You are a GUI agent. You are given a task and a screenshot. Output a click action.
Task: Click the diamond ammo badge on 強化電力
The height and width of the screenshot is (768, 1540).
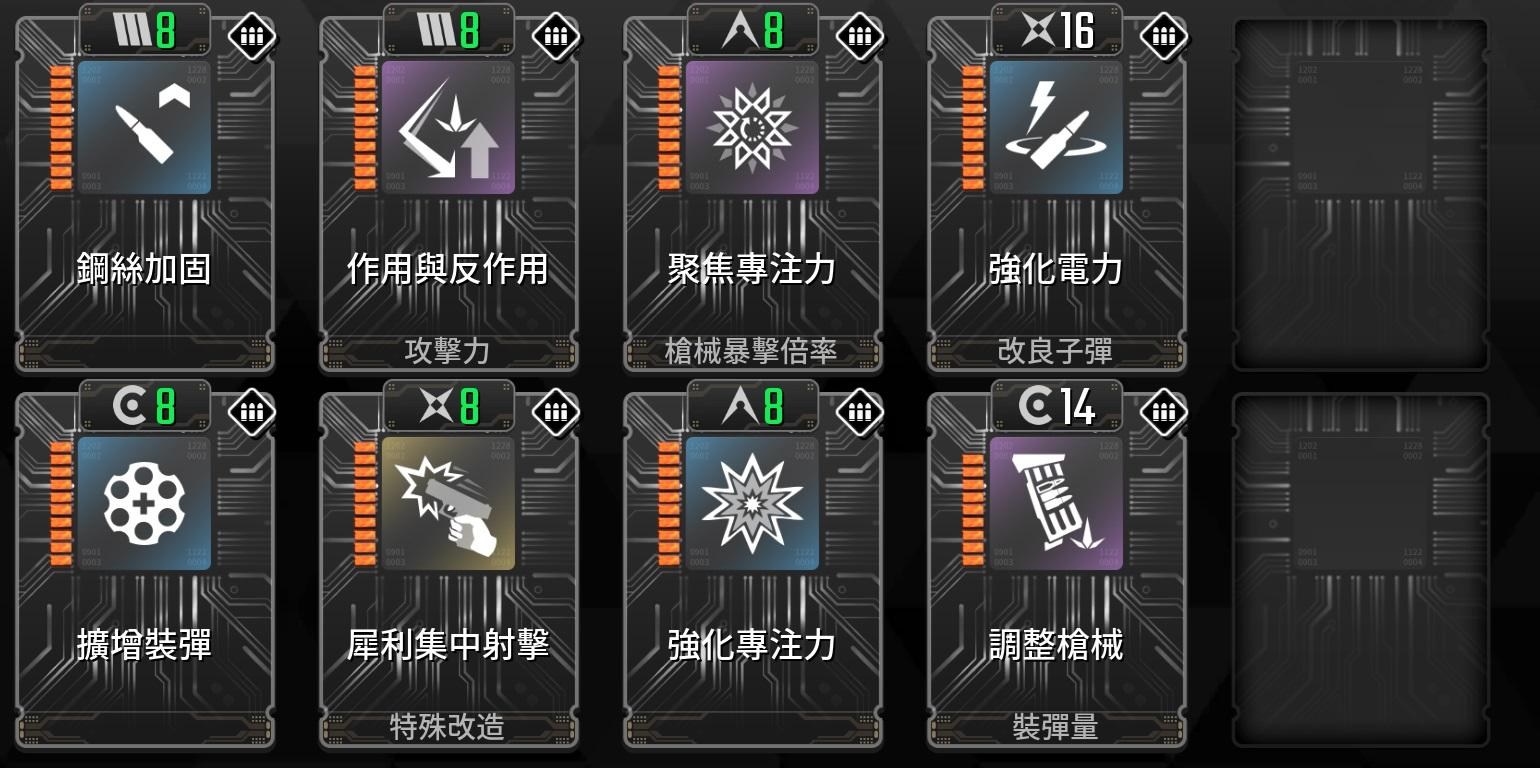tap(1164, 37)
